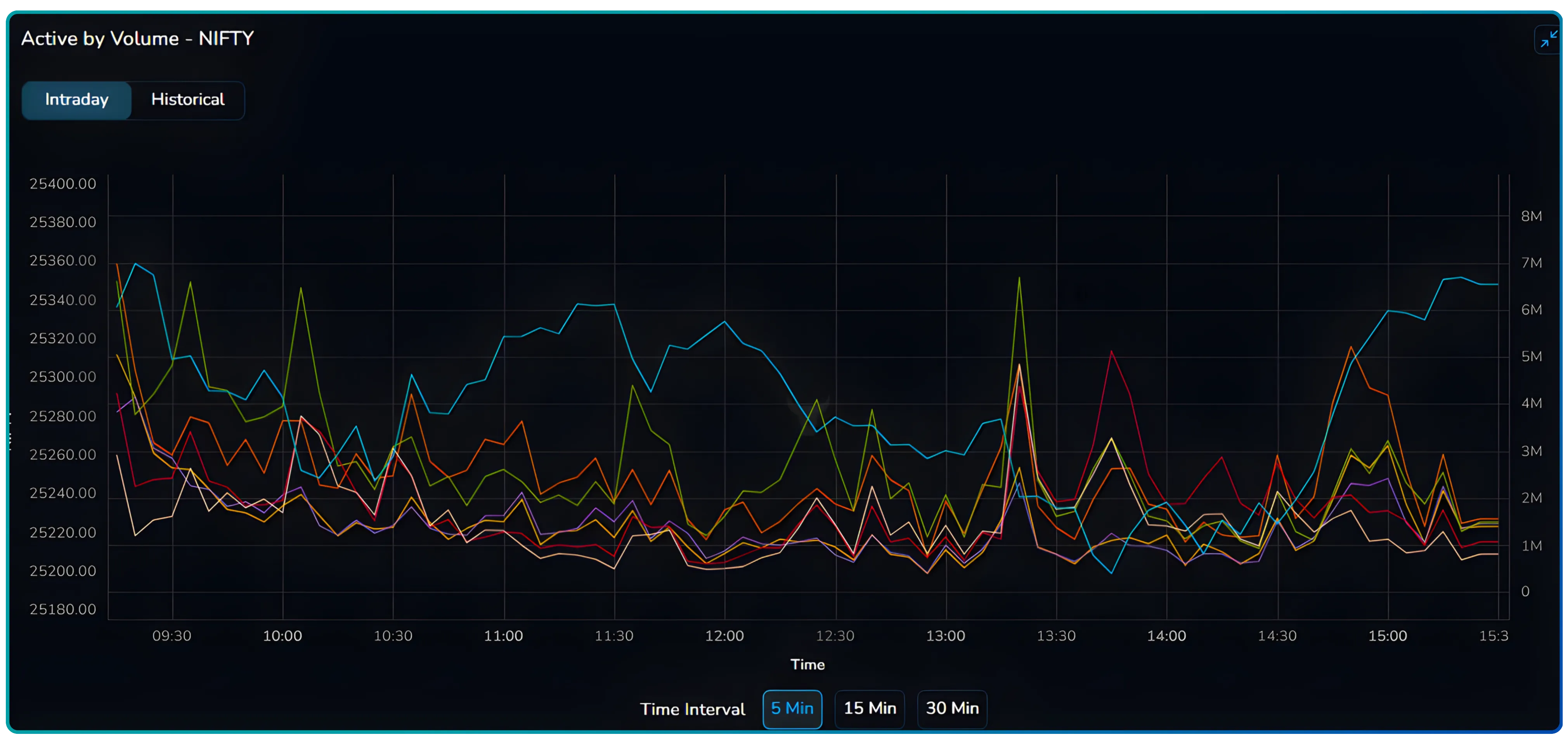Image resolution: width=1568 pixels, height=742 pixels.
Task: Click the chart title Active by Volume - NIFTY
Action: click(x=137, y=38)
